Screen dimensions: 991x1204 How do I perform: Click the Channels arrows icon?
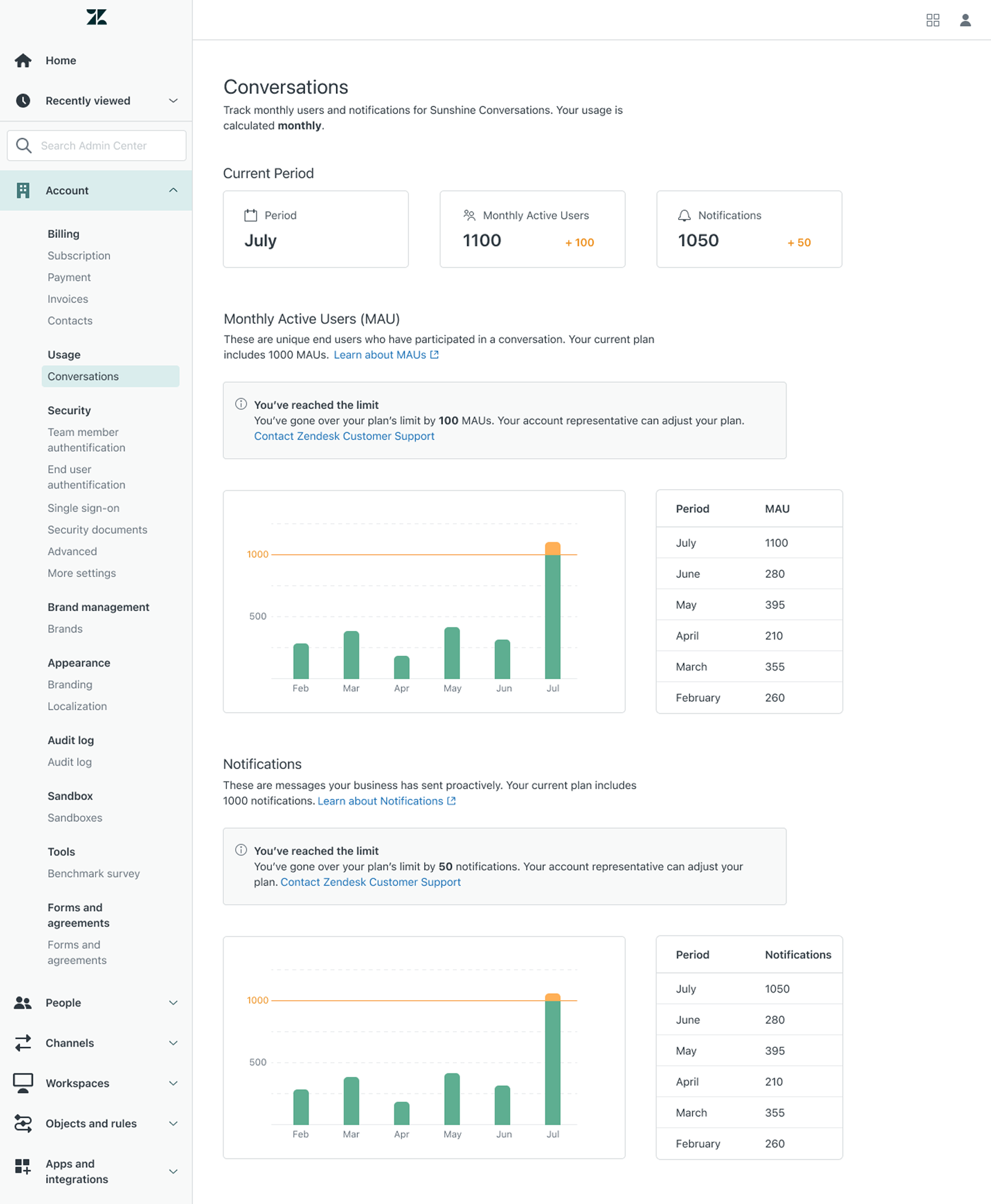(x=23, y=1043)
